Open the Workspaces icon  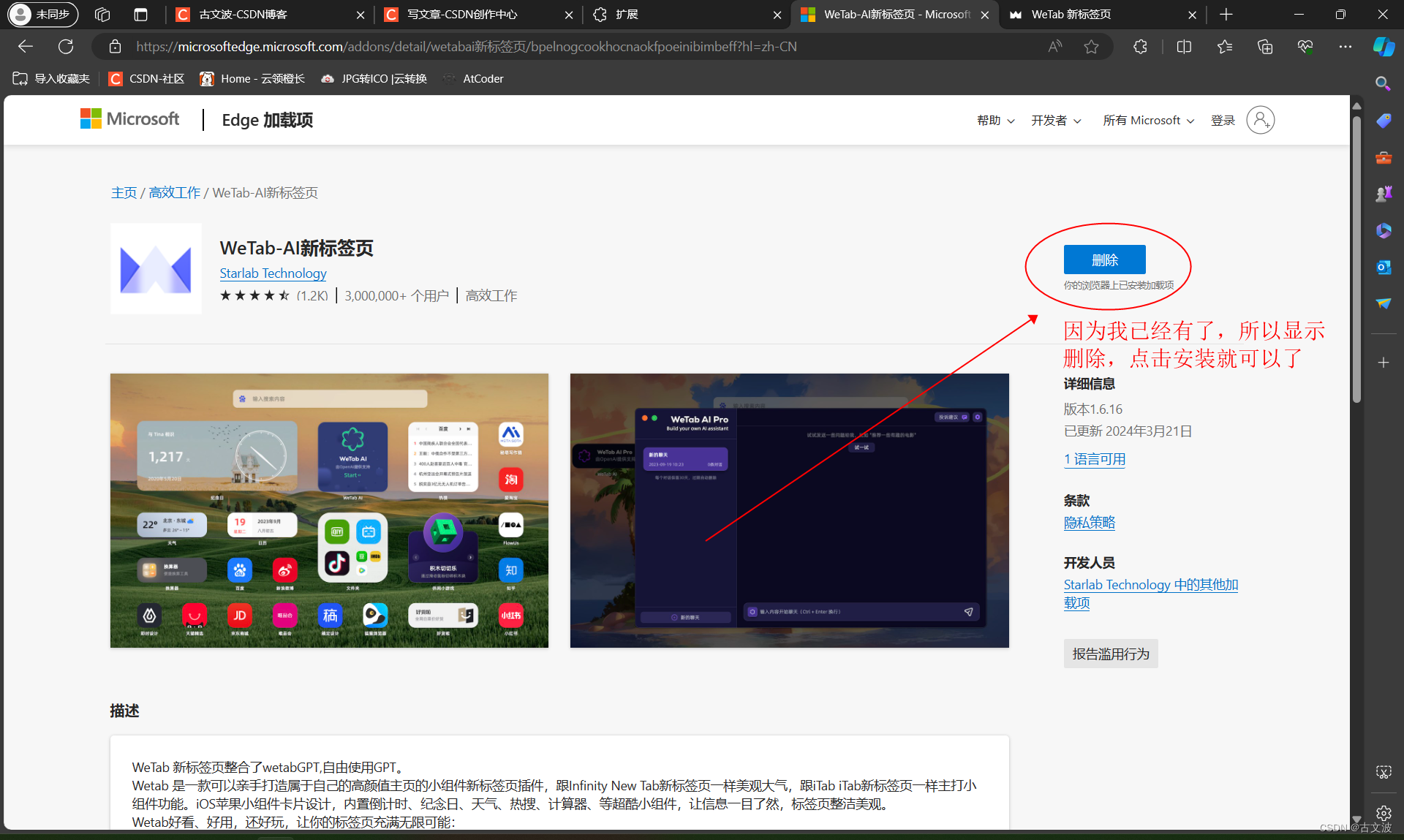tap(102, 14)
